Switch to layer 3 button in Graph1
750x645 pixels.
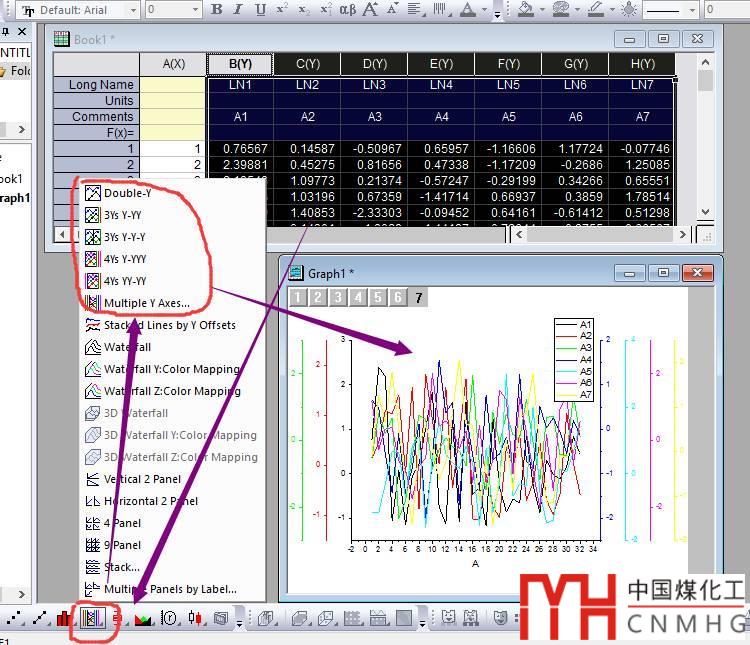[x=338, y=297]
